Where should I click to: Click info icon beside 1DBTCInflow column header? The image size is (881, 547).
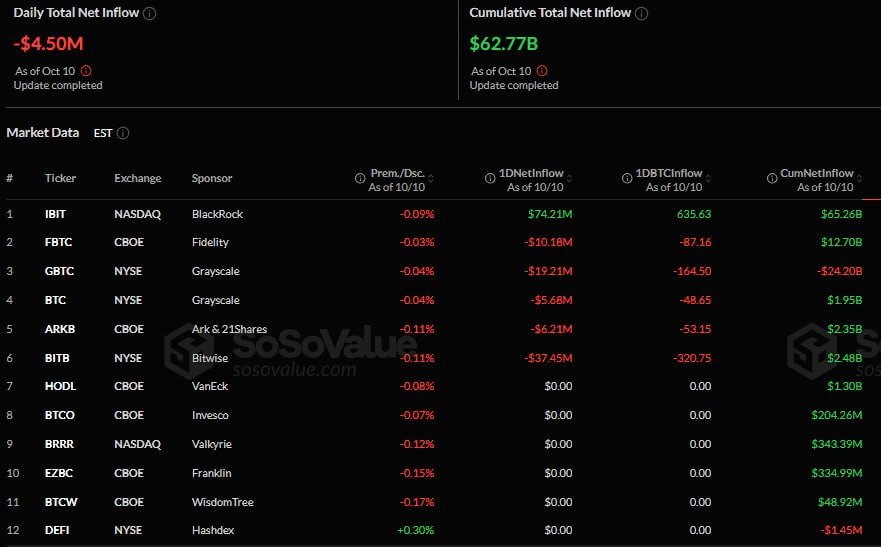click(x=626, y=179)
